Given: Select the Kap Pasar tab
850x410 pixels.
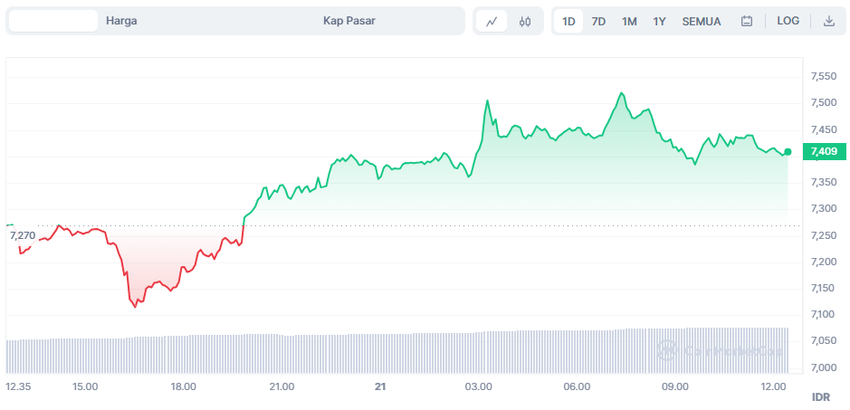Looking at the screenshot, I should pyautogui.click(x=349, y=21).
